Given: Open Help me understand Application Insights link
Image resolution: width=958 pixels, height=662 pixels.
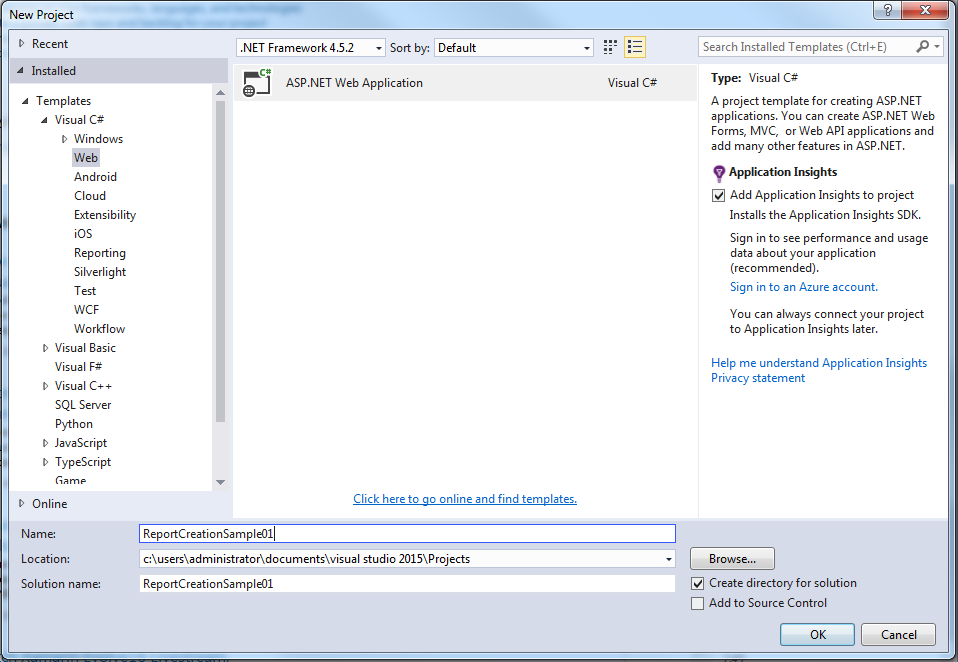Looking at the screenshot, I should point(819,363).
